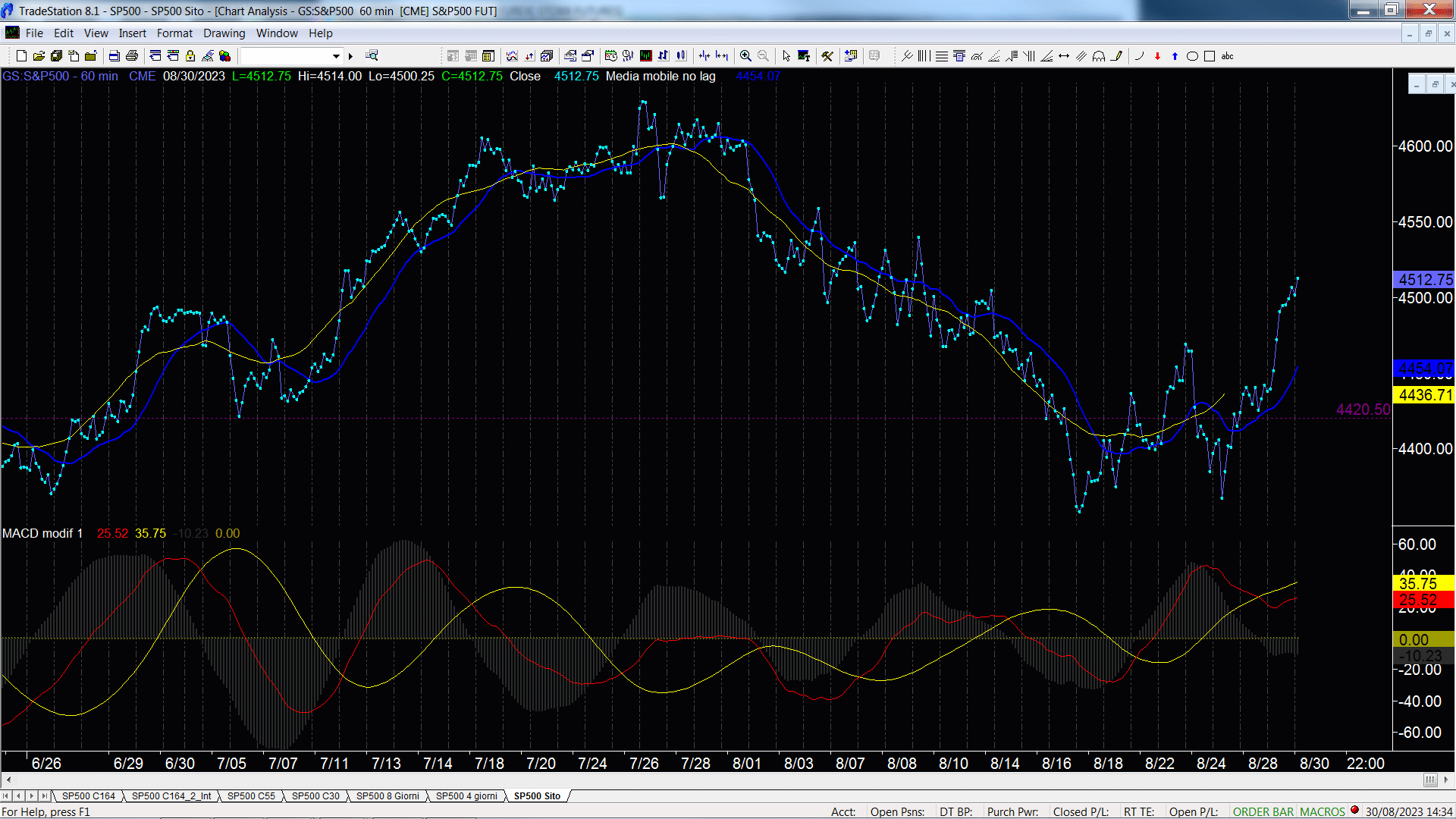Select the abc text tool

click(1227, 55)
